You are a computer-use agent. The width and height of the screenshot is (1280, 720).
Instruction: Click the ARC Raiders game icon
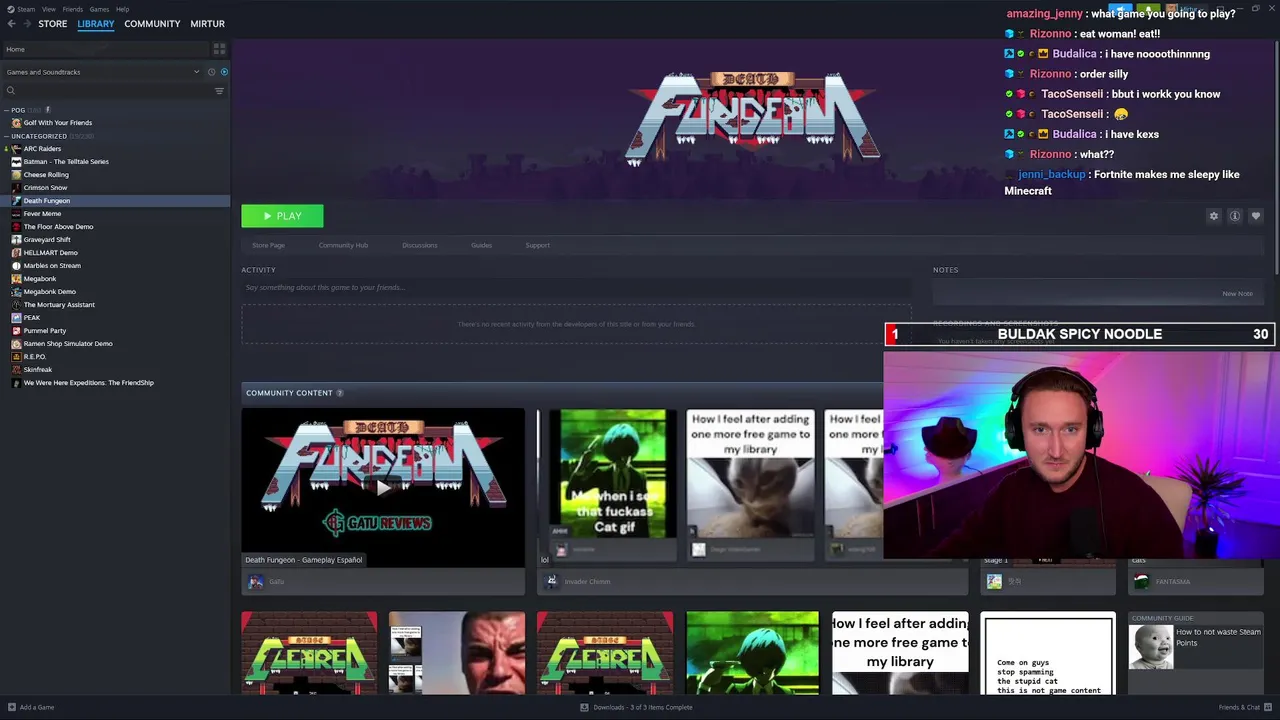pos(16,149)
